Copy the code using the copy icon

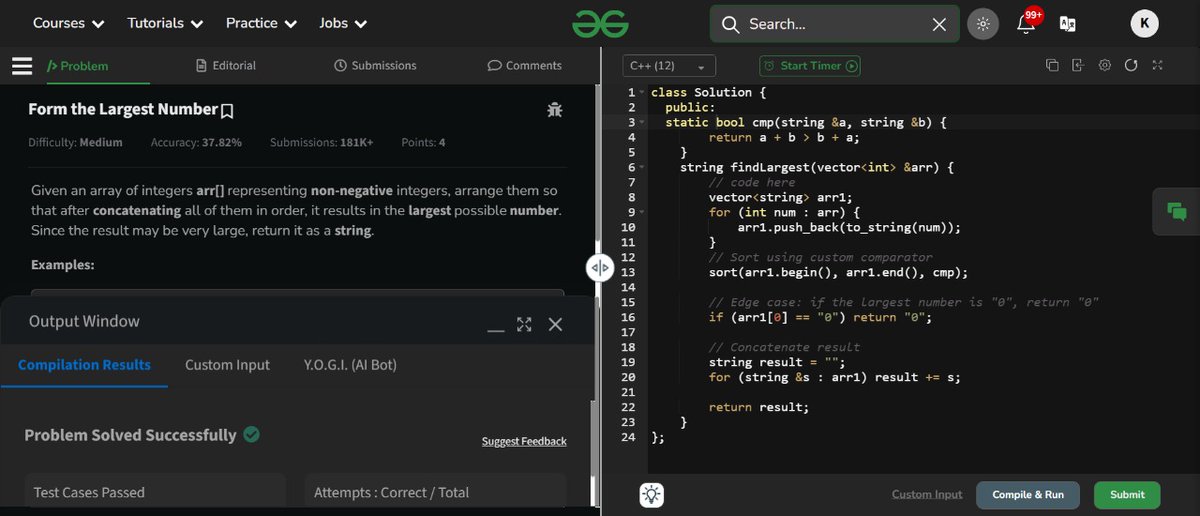(1052, 66)
